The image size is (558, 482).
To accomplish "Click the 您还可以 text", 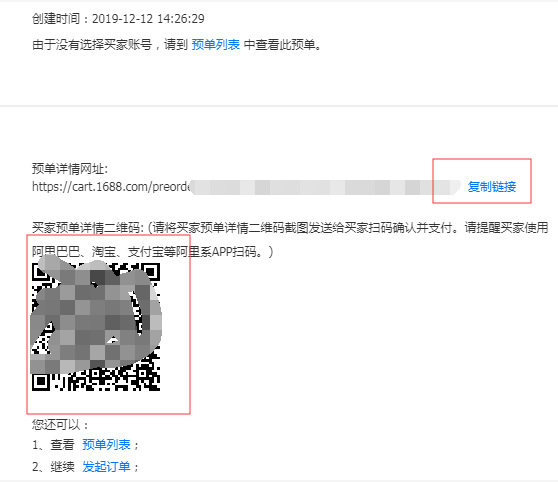I will click(x=60, y=424).
